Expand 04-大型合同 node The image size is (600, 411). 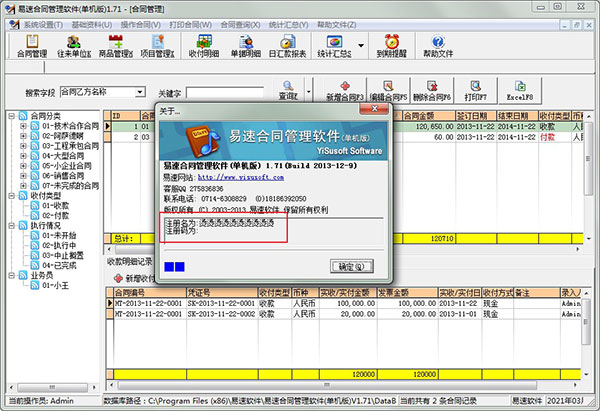[x=23, y=155]
